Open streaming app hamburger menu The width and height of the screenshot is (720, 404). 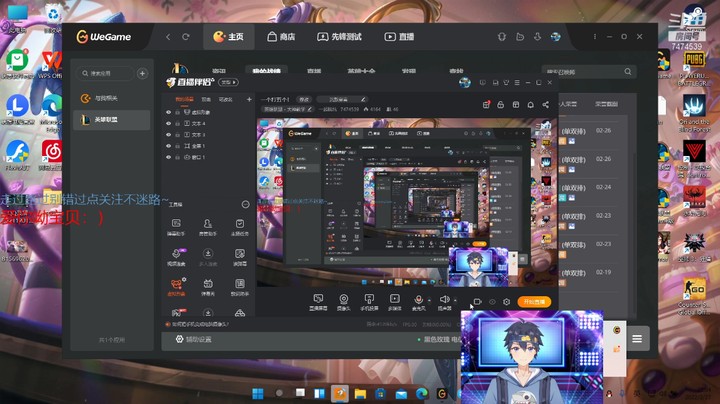pyautogui.click(x=517, y=83)
